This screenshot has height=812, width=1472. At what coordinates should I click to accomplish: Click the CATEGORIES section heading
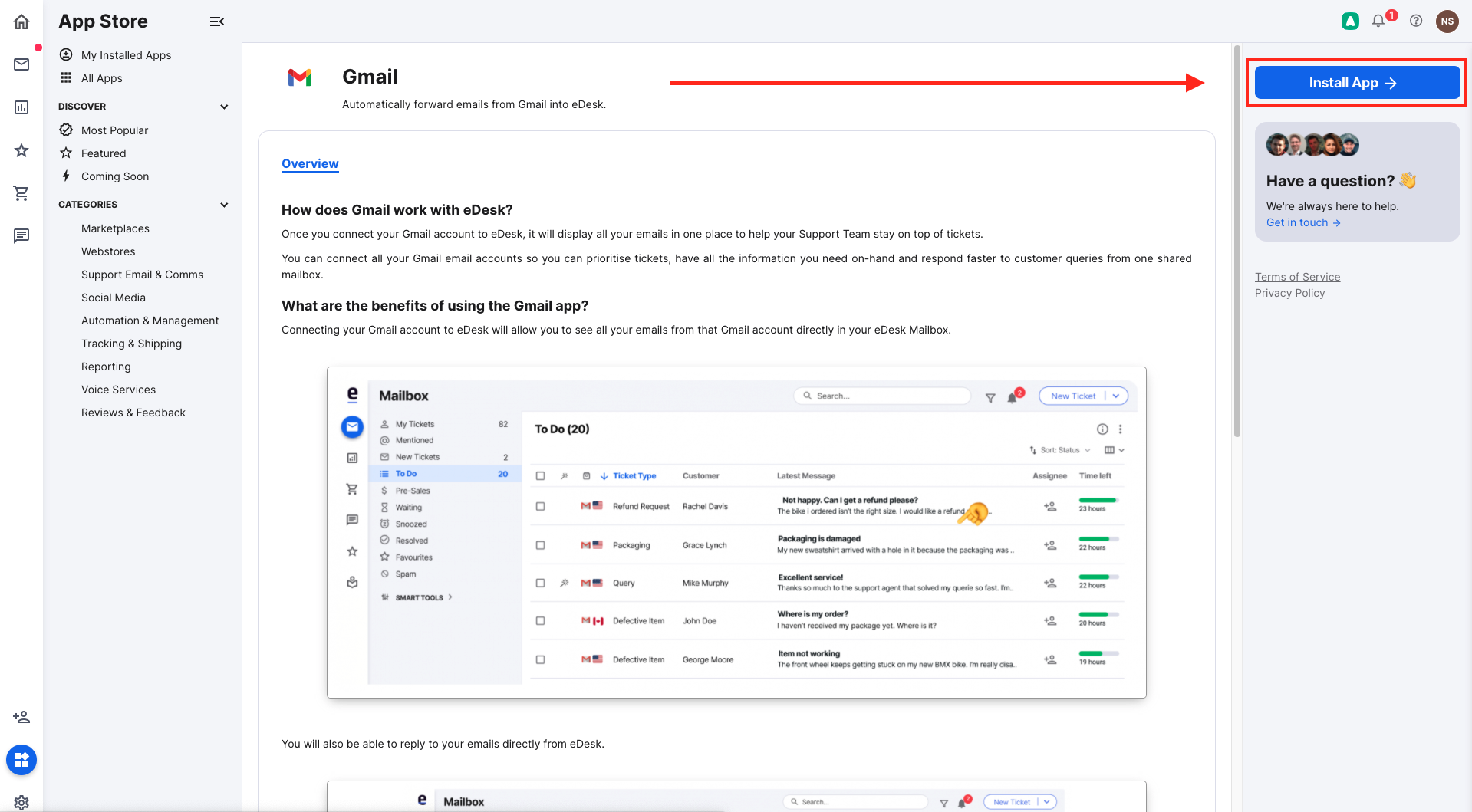click(87, 205)
